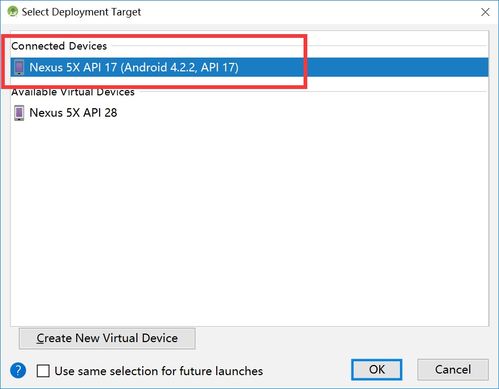Click the 'Select Deployment Target' title bar text
The image size is (499, 389).
81,12
